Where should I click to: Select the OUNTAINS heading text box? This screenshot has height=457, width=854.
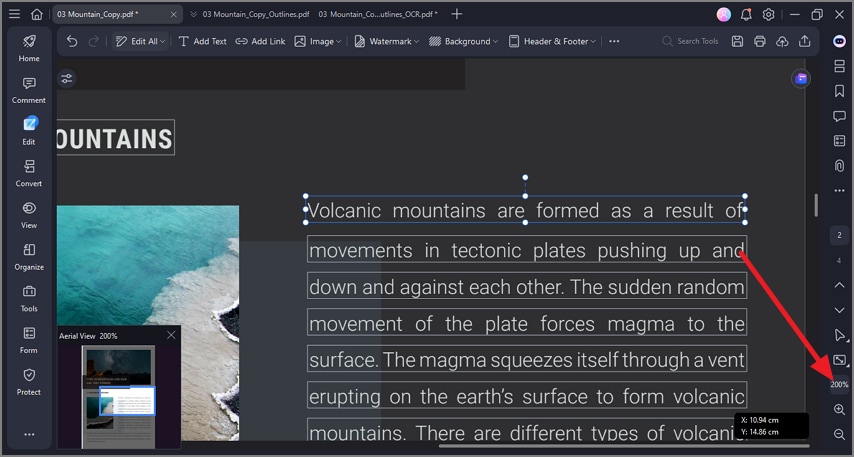point(115,137)
